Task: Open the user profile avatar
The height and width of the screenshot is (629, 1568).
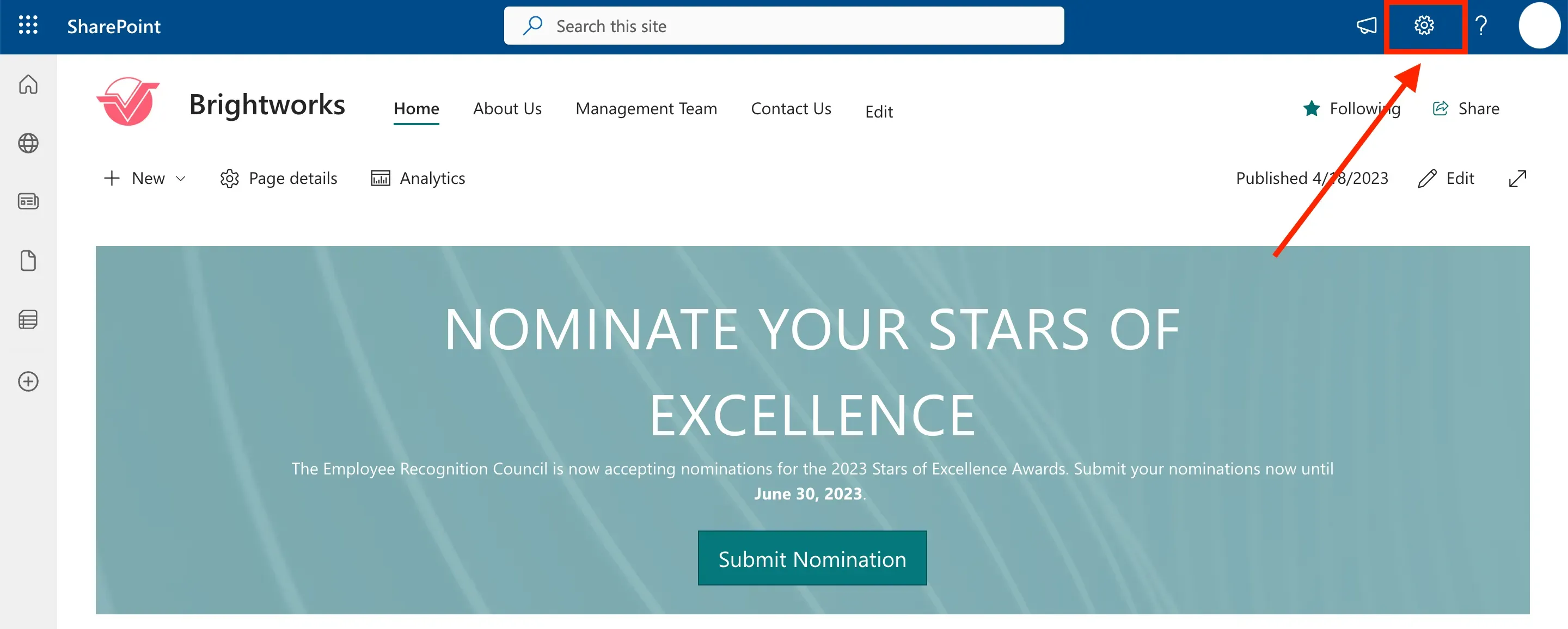Action: pos(1539,26)
